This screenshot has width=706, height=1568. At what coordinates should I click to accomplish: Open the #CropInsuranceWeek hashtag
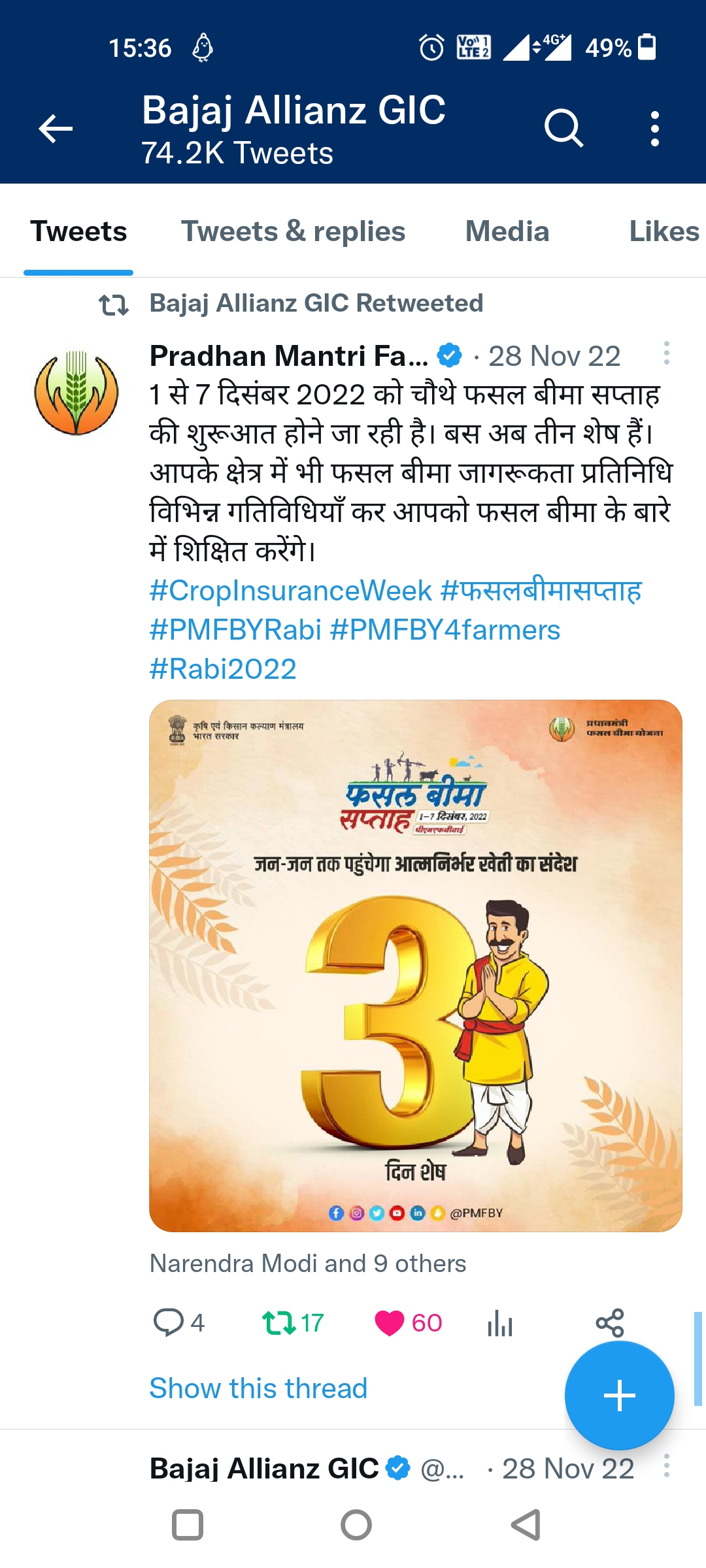tap(290, 591)
